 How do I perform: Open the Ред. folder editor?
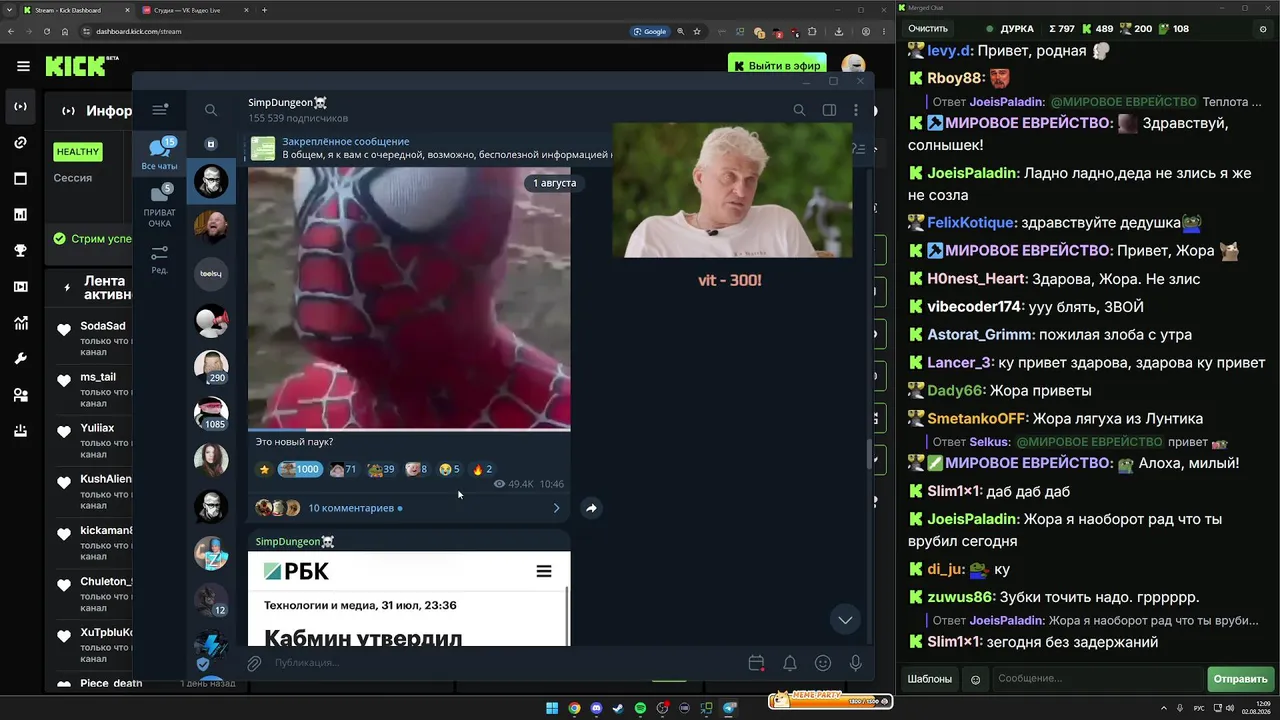tap(159, 260)
